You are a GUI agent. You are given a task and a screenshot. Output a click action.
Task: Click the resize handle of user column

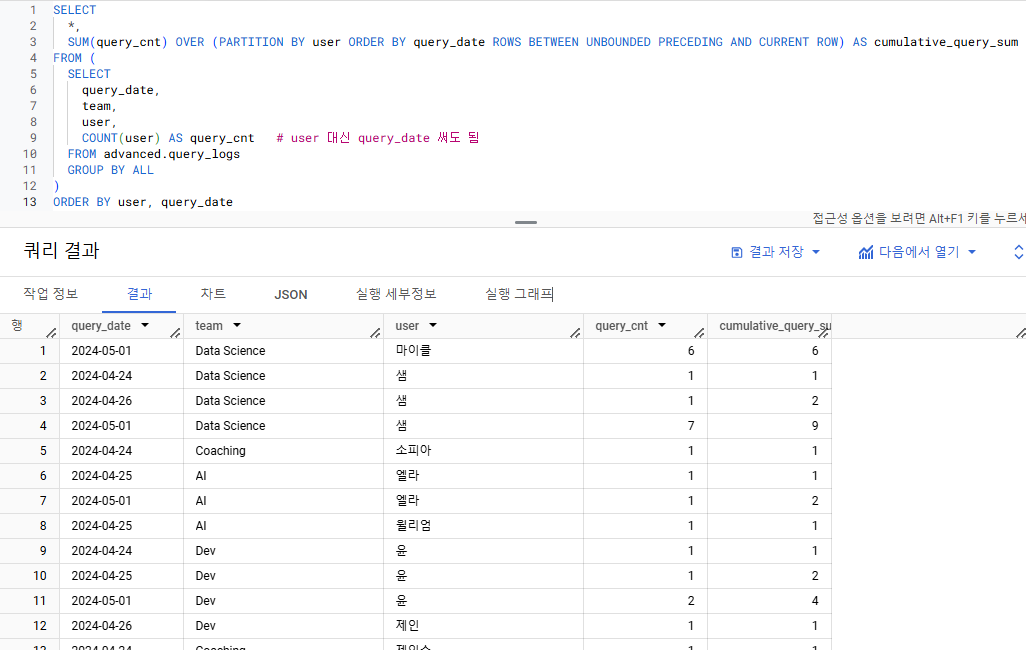[575, 333]
